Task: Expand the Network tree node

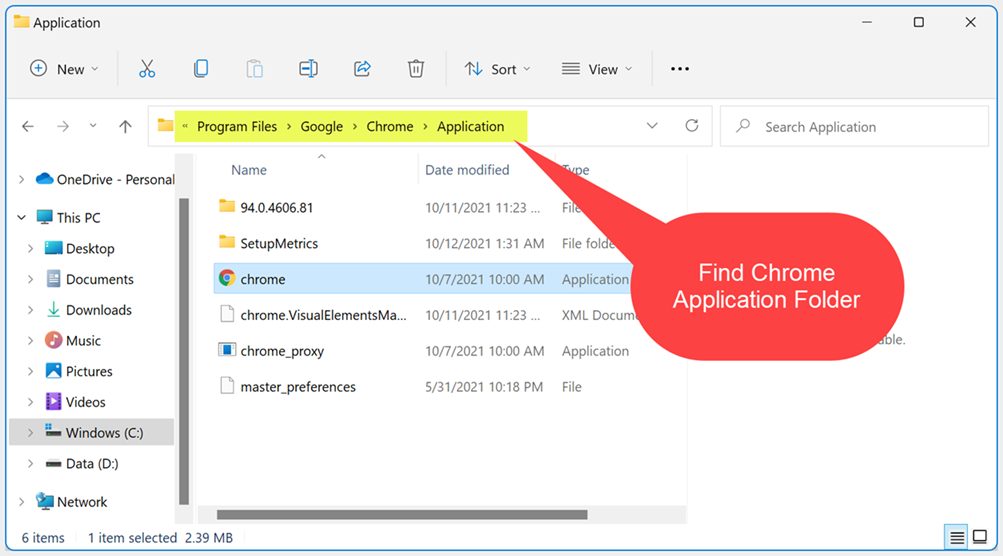Action: 21,502
